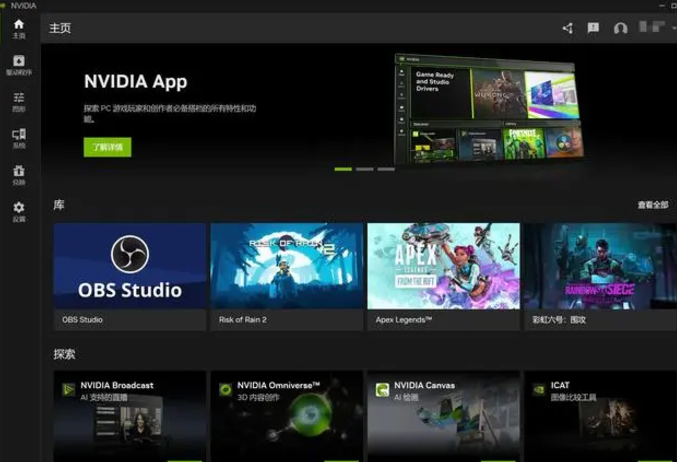
Task: Open the NVIDIA Omniverse™ explore card title
Action: [x=278, y=385]
